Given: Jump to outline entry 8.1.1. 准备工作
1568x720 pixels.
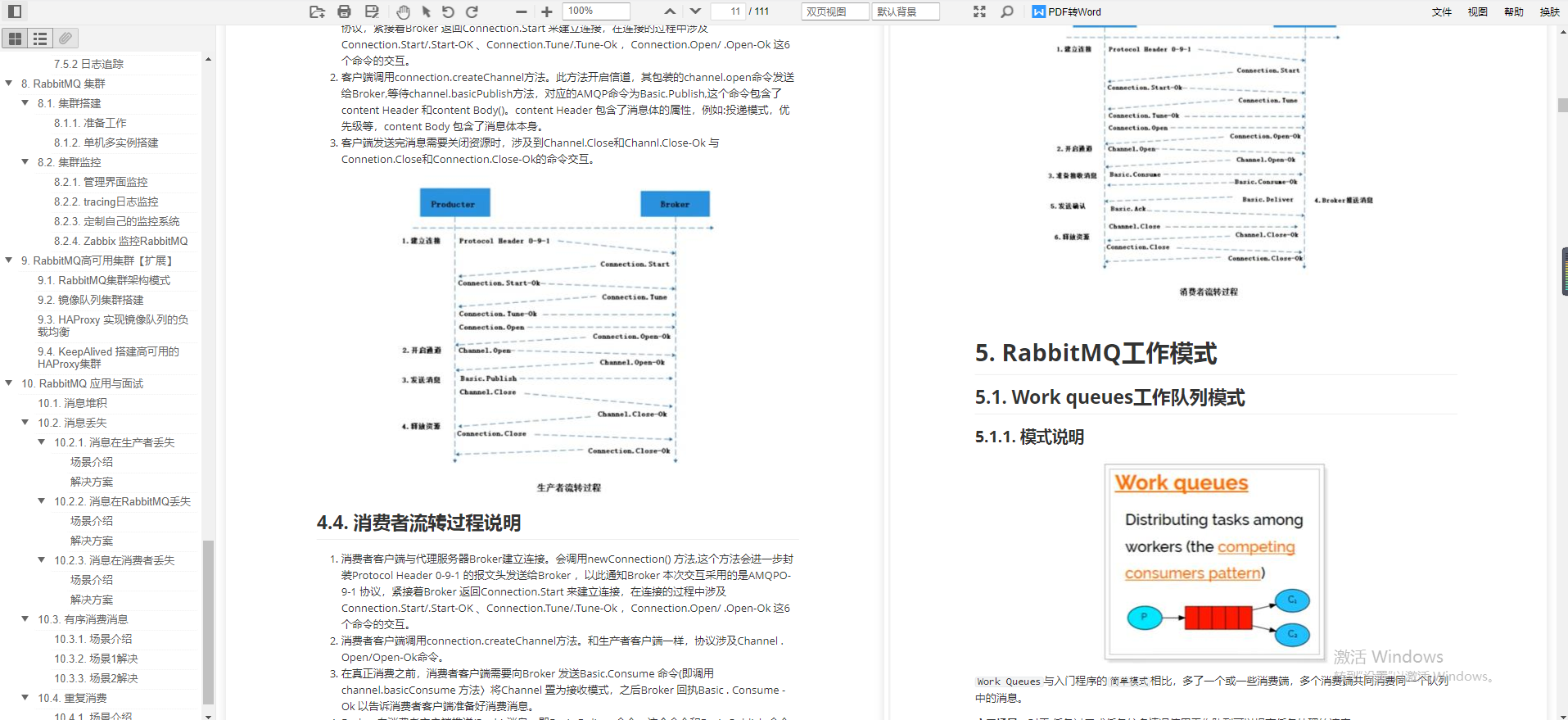Looking at the screenshot, I should pos(90,123).
